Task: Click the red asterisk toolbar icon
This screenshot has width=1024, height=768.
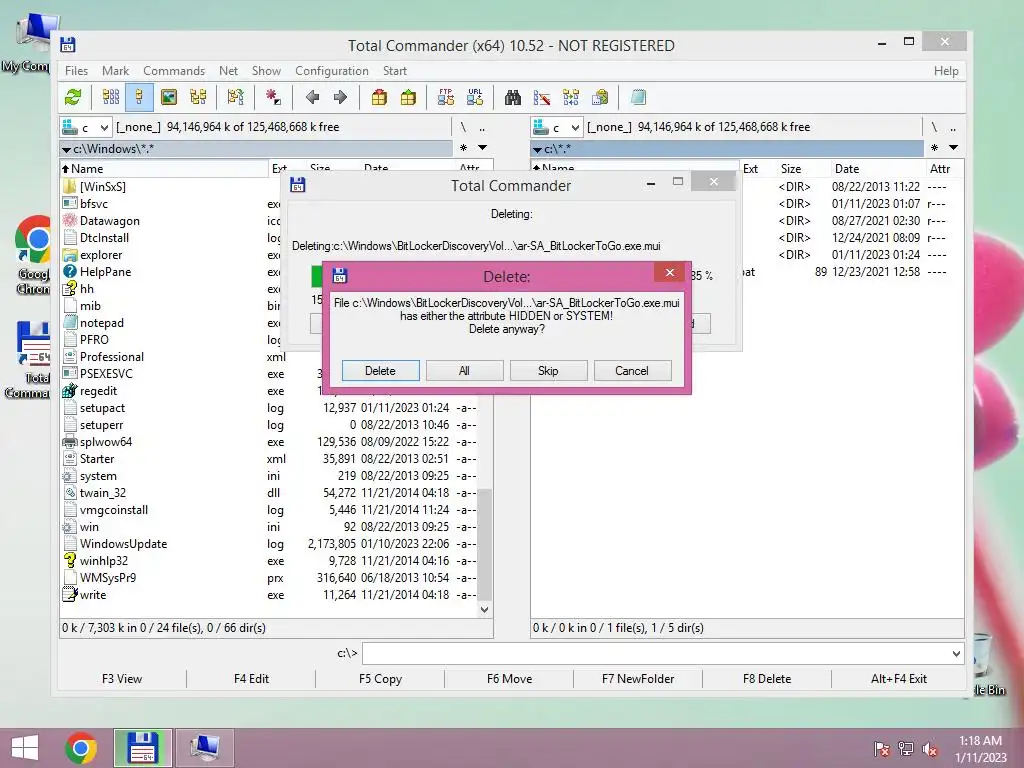Action: coord(273,98)
